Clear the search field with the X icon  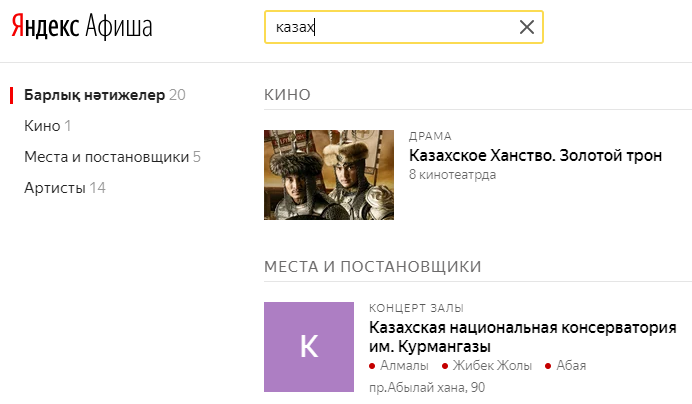click(x=527, y=27)
